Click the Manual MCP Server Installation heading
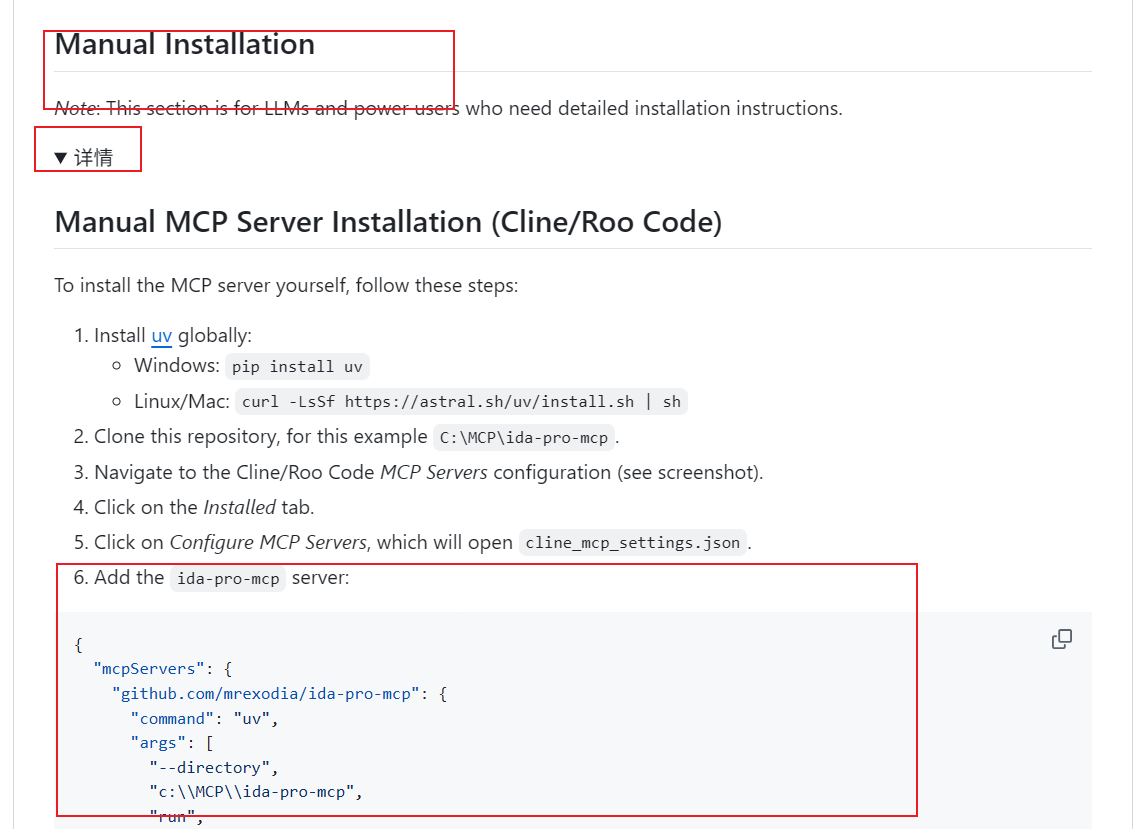The image size is (1144, 829). coord(388,222)
